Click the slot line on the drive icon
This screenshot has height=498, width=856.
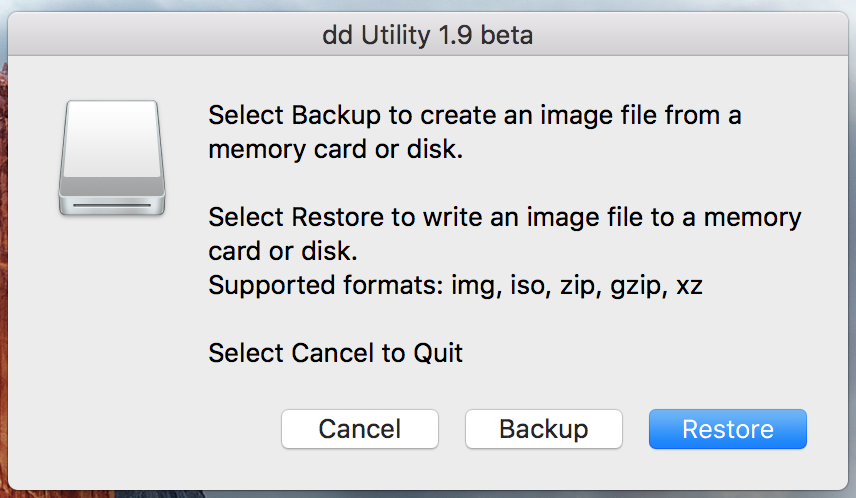pos(111,204)
